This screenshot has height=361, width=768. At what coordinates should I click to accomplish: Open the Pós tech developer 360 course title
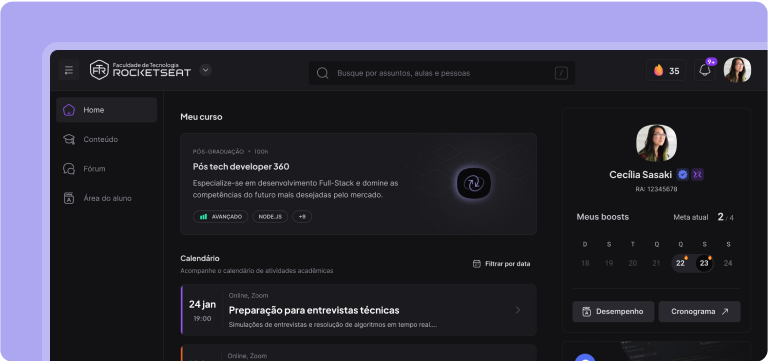tap(241, 166)
